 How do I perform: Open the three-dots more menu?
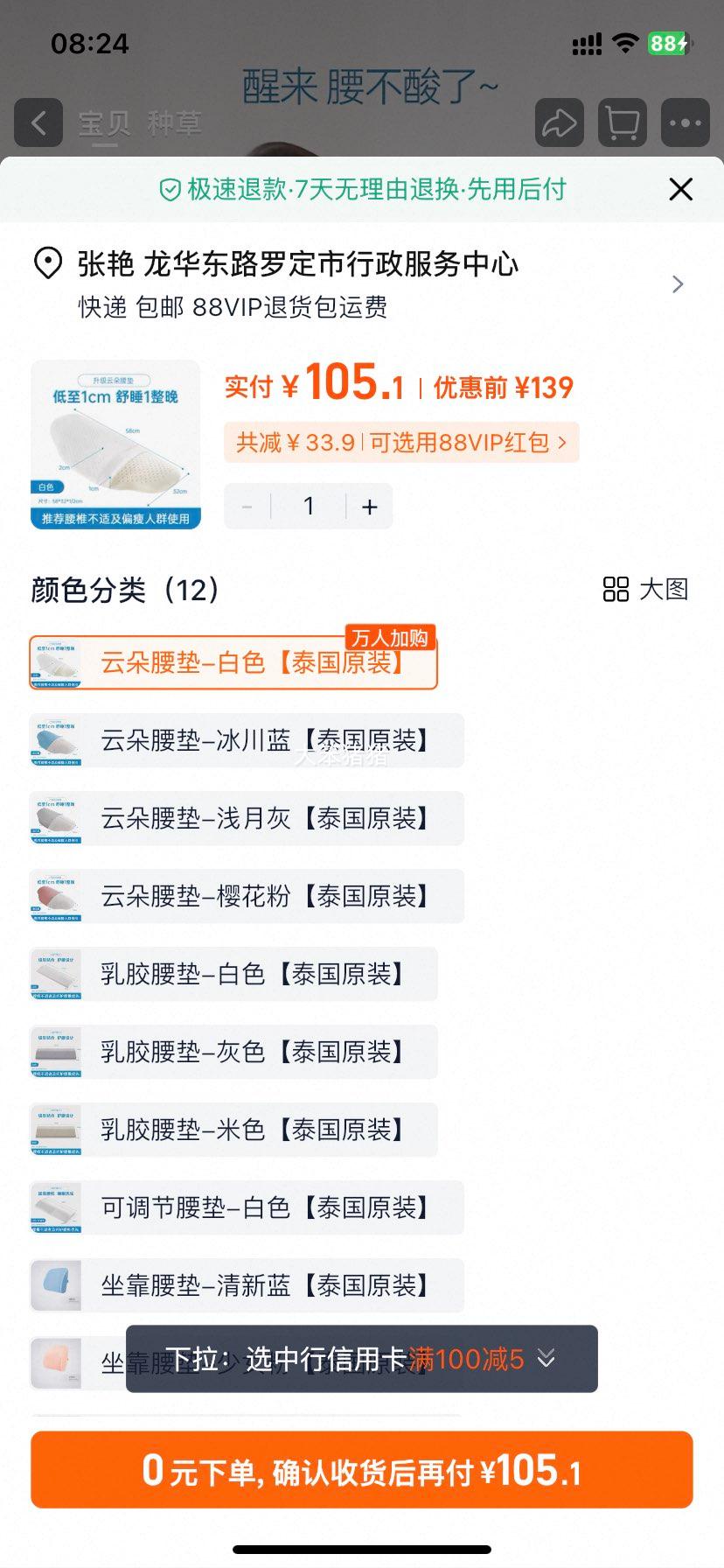685,122
